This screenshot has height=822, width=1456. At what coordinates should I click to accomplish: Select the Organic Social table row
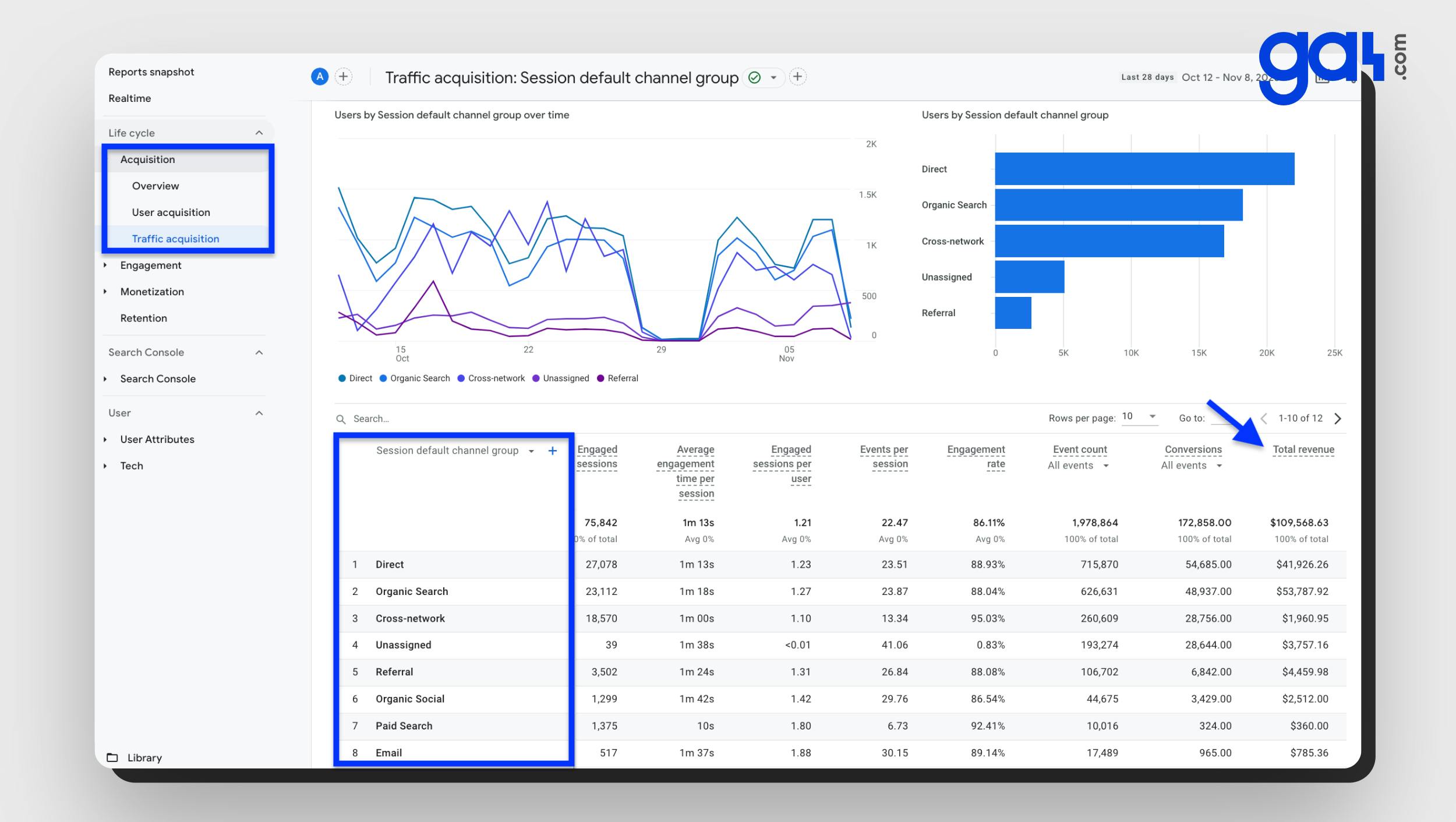tap(843, 699)
